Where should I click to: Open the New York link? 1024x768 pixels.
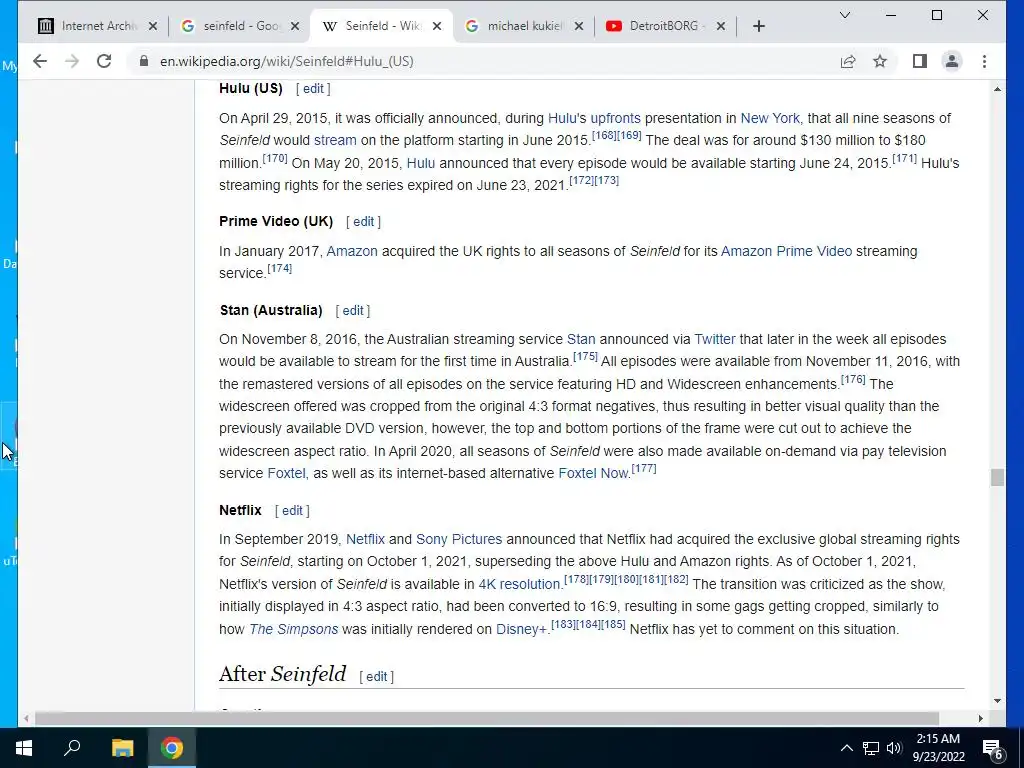point(769,118)
